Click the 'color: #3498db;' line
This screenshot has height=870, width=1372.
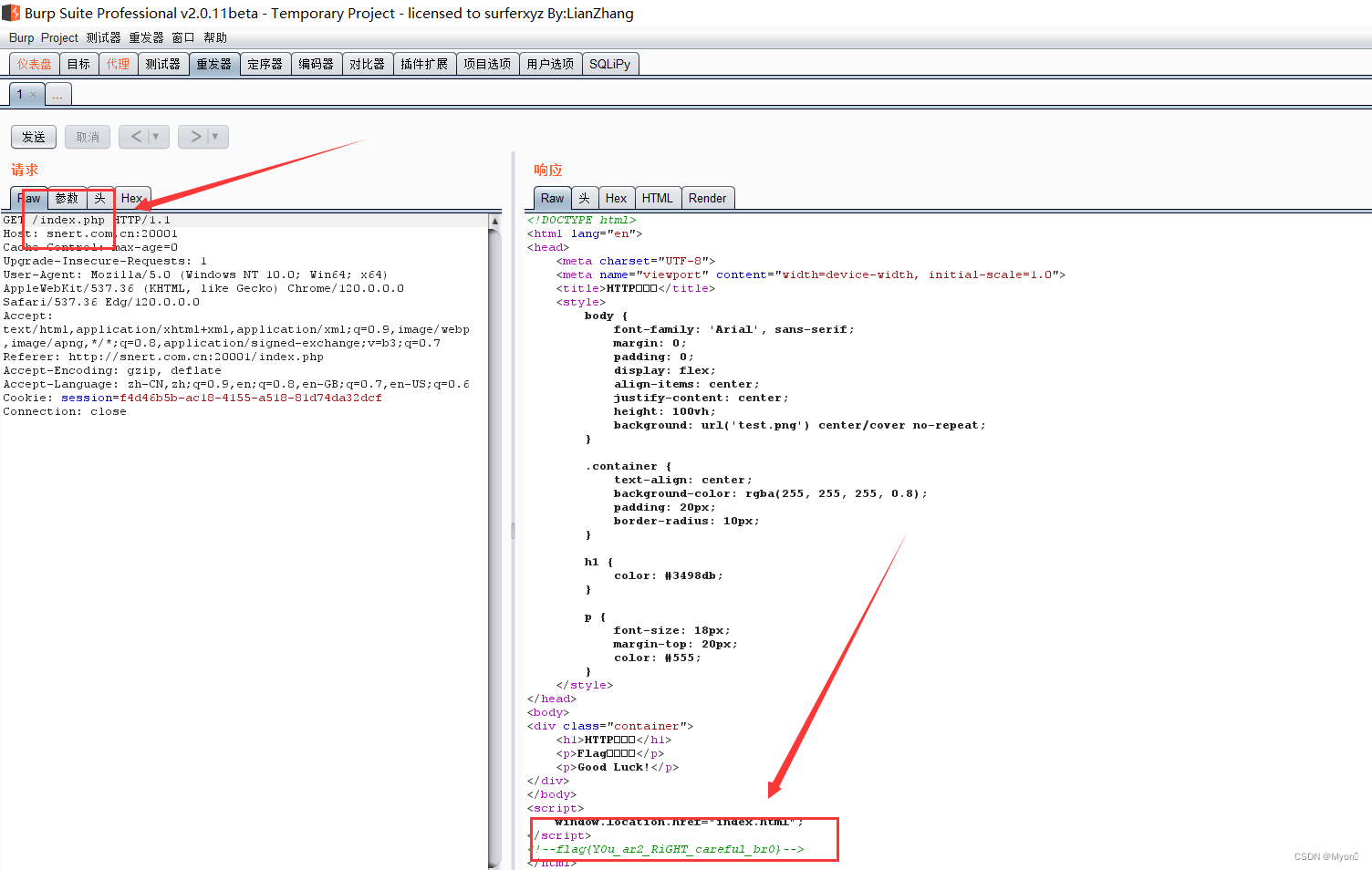tap(669, 575)
